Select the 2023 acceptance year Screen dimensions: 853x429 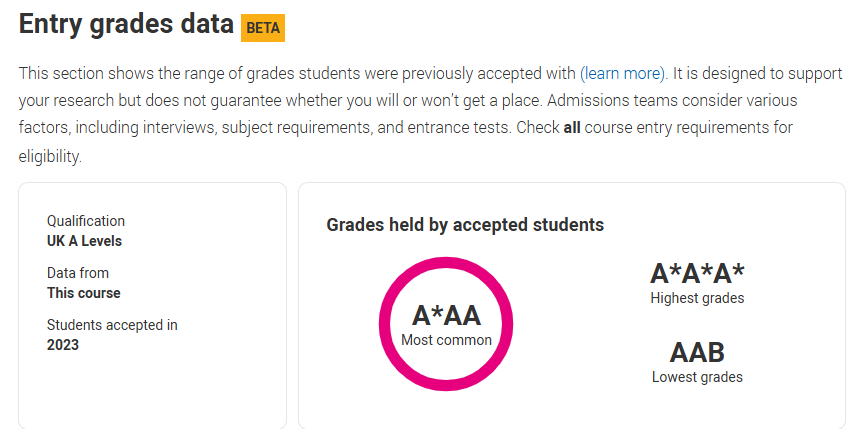coord(63,345)
